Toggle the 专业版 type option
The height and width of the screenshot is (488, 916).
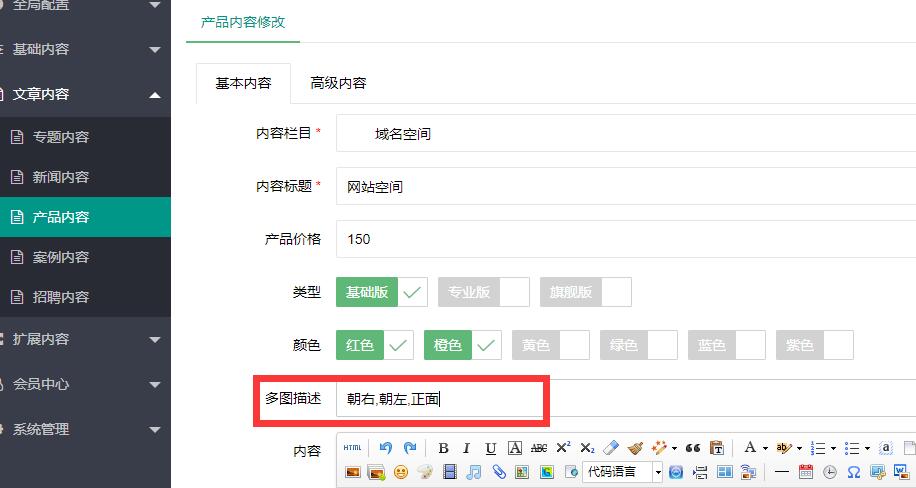coord(484,292)
